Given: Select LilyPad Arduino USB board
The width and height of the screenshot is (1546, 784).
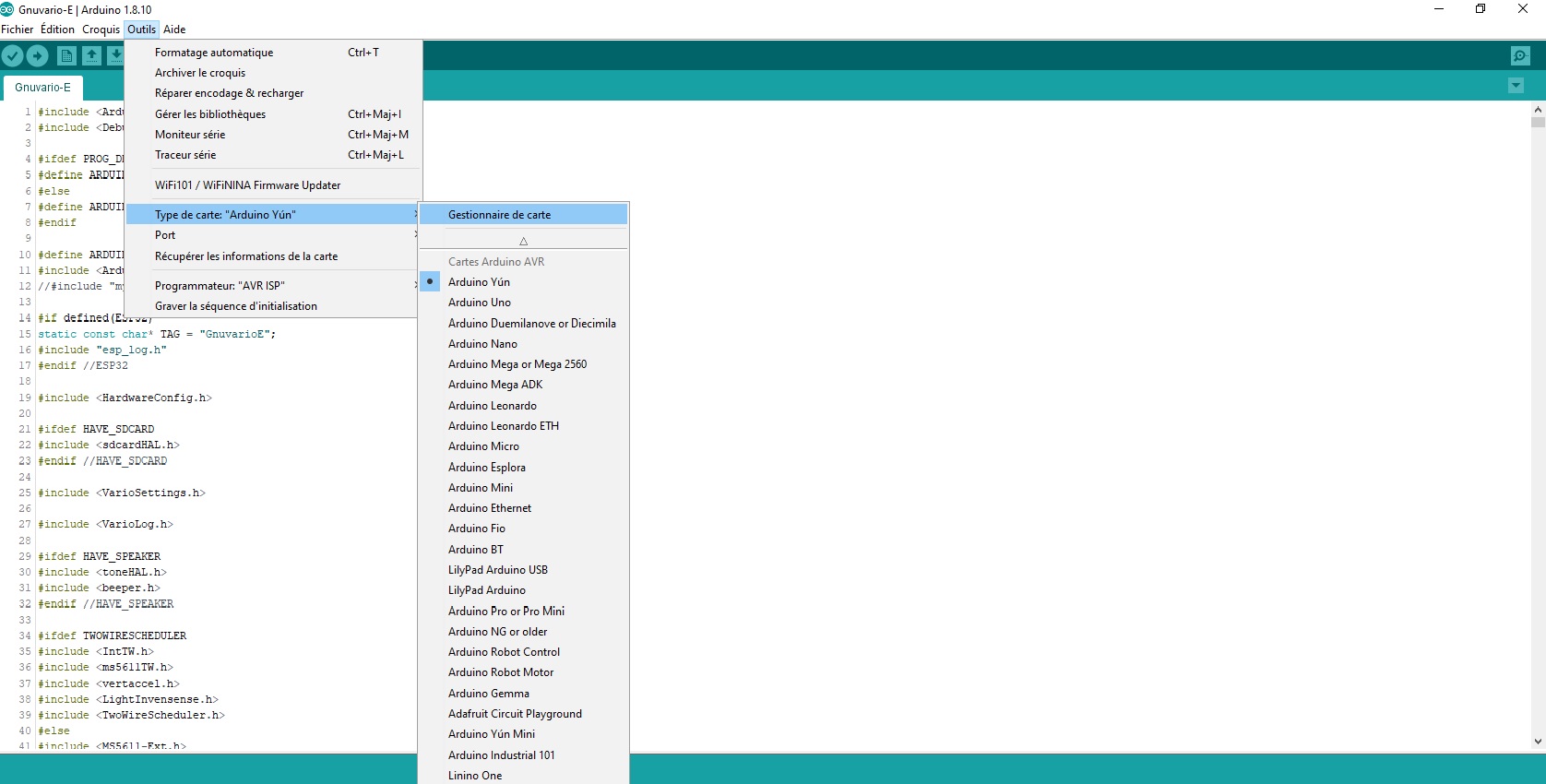Looking at the screenshot, I should (x=523, y=570).
